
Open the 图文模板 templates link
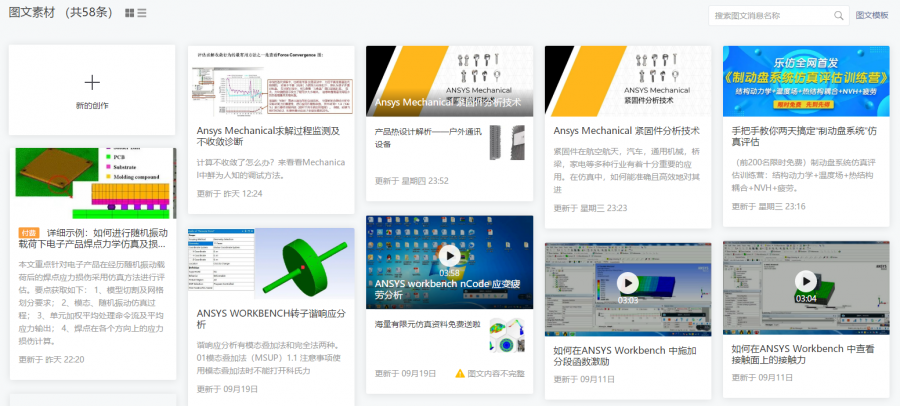(x=872, y=16)
